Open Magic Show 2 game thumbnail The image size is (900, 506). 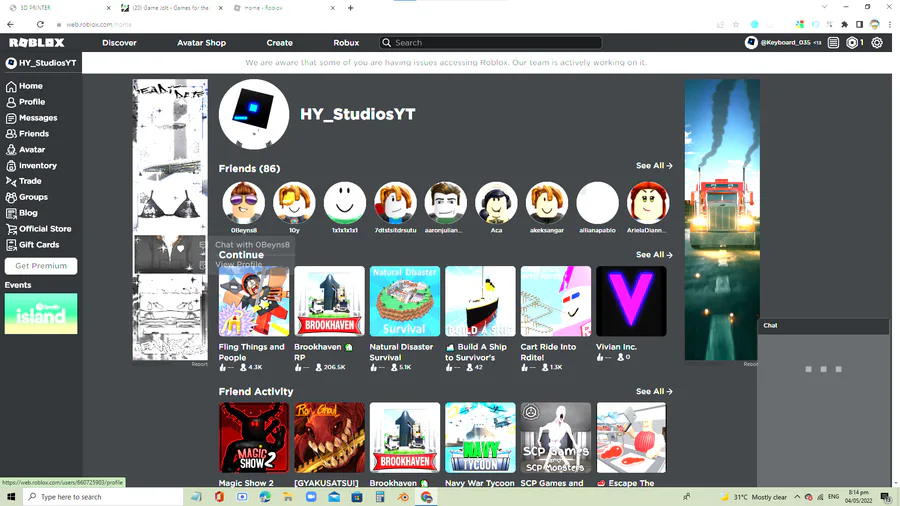[x=254, y=438]
